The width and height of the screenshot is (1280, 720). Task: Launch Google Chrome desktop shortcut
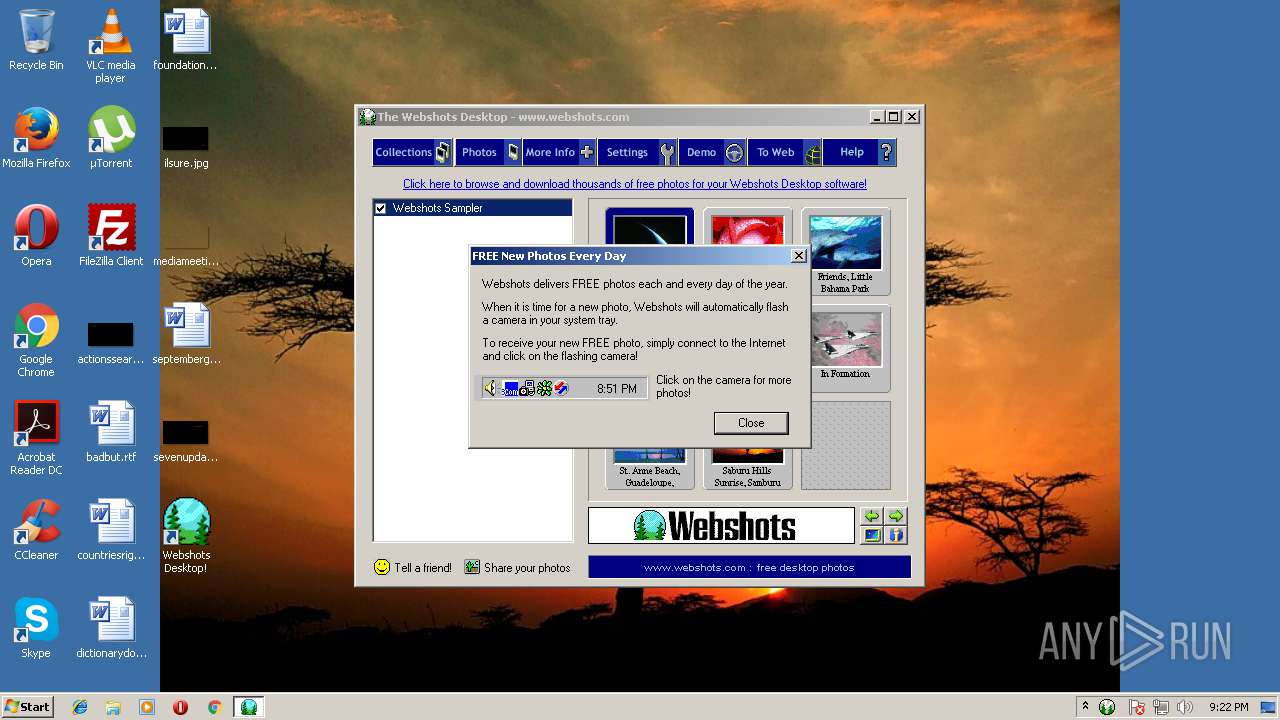pos(36,340)
